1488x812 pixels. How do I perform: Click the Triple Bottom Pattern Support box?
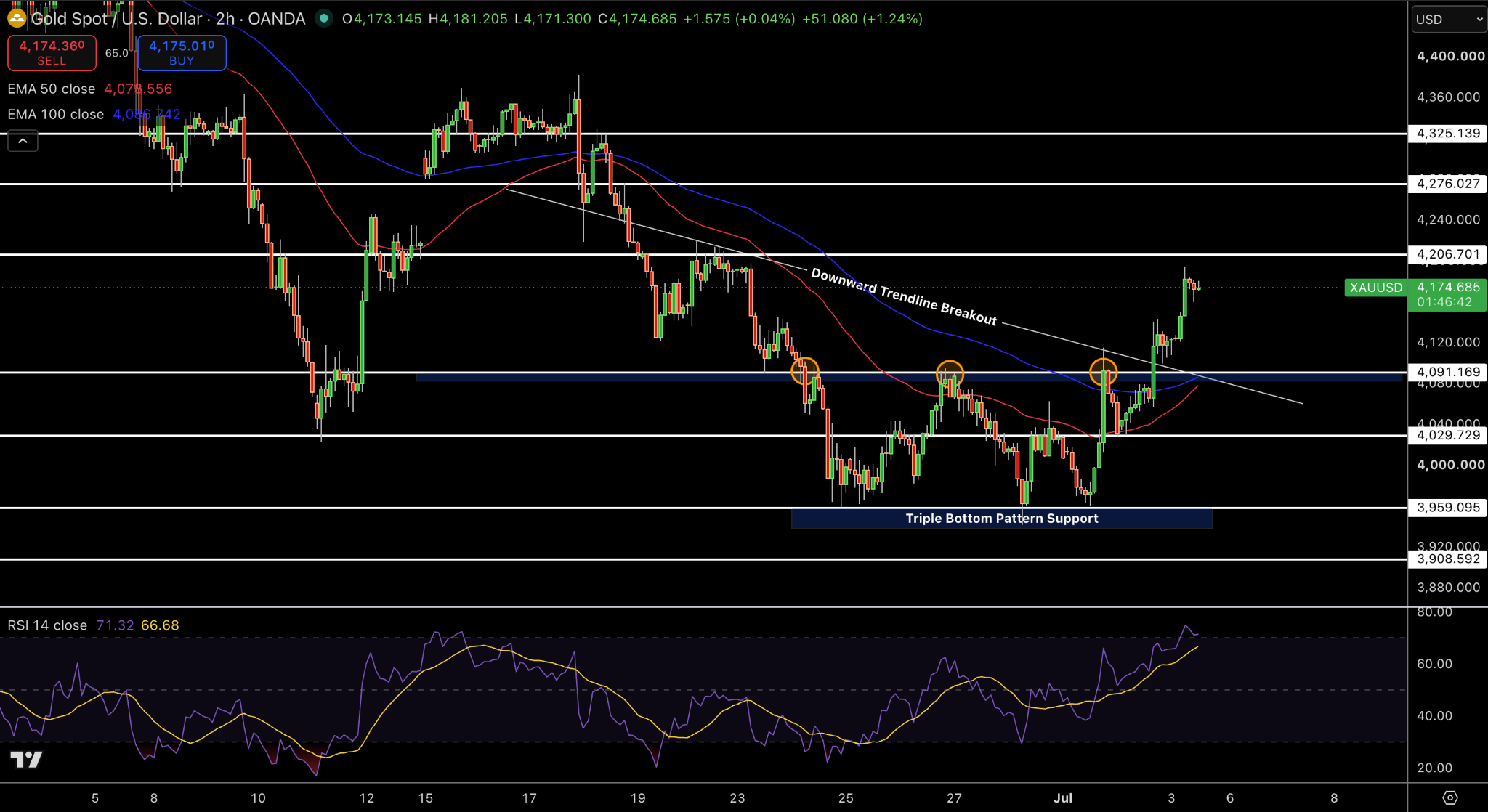[x=1001, y=519]
